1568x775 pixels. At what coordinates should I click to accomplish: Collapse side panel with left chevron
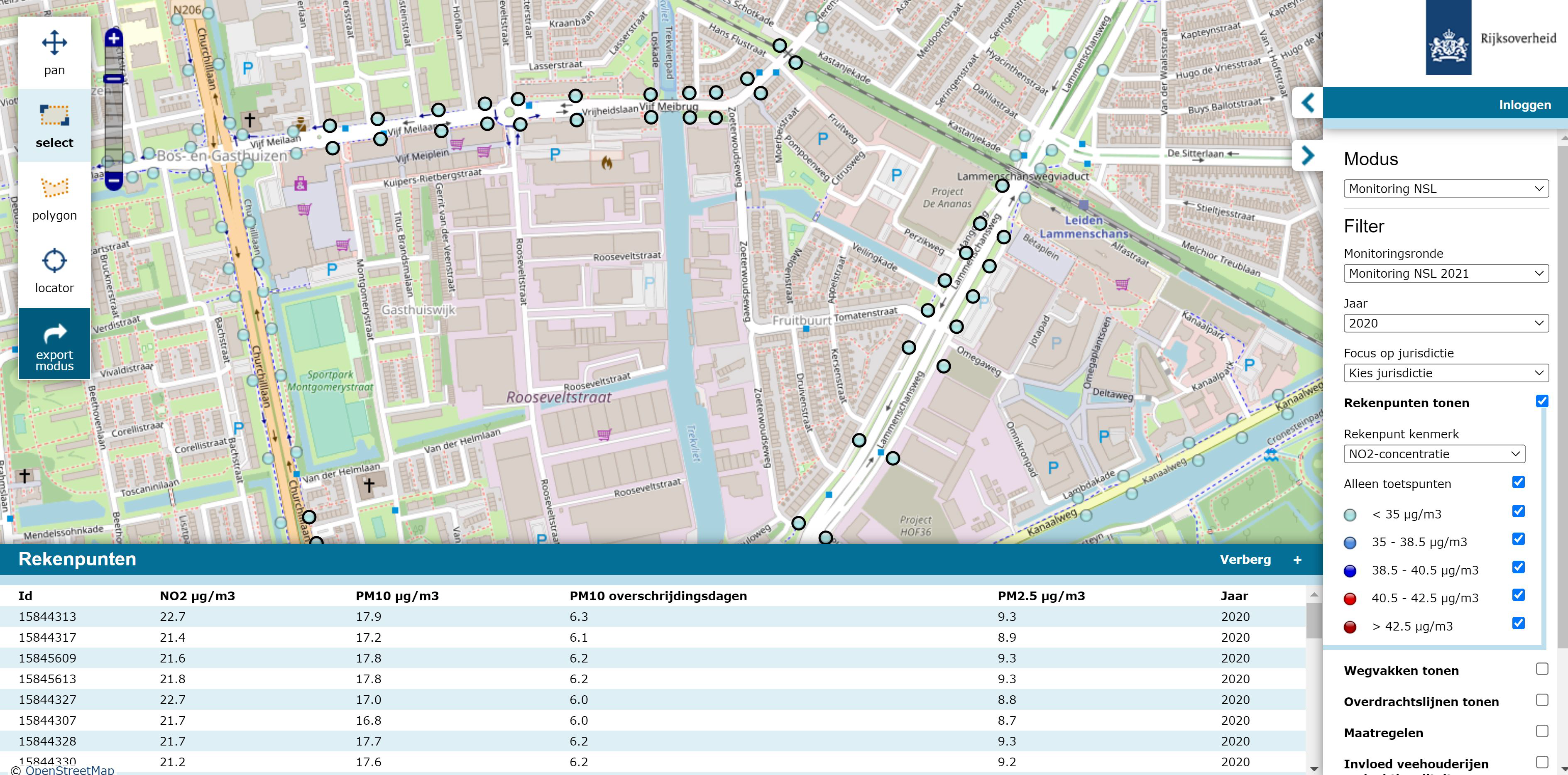click(1307, 103)
